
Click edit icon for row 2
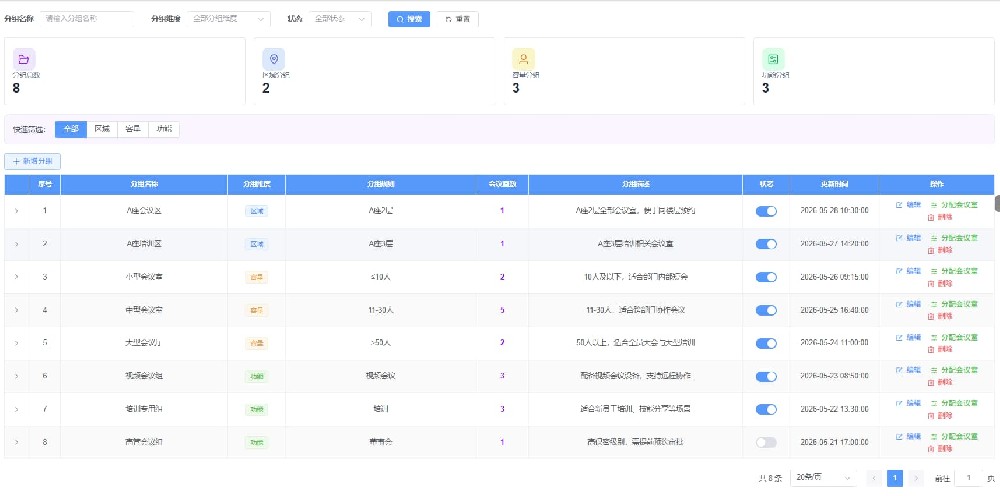point(899,238)
